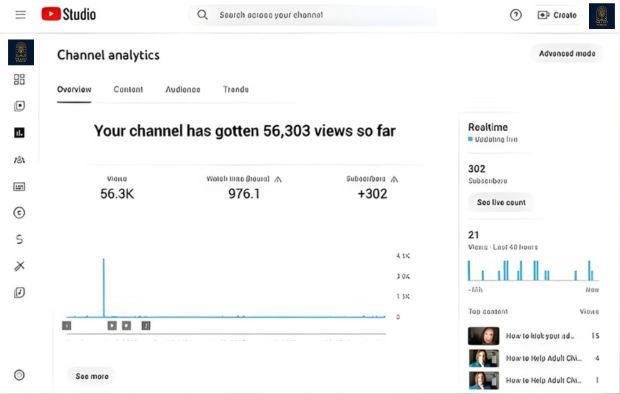Click the thumbnail of the video with 4 views
This screenshot has height=394, width=620.
(x=484, y=358)
